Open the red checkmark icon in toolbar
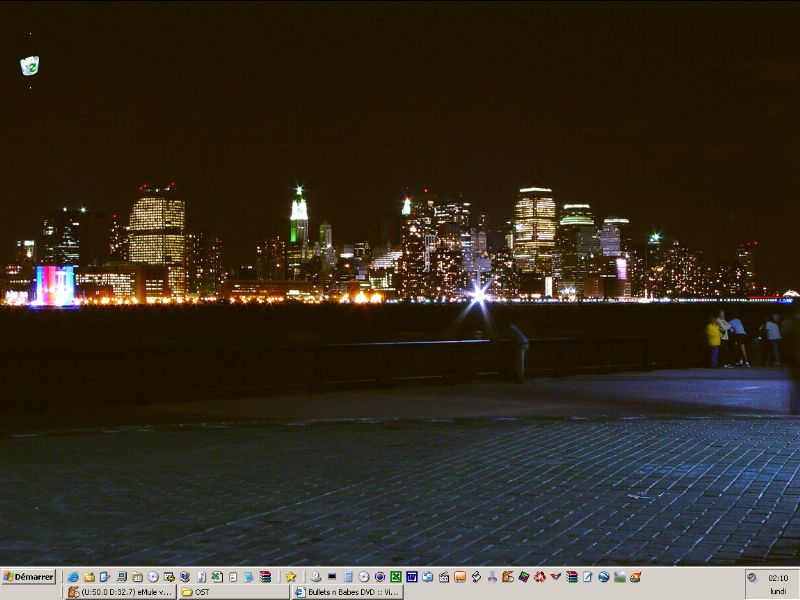Image resolution: width=800 pixels, height=600 pixels. [x=556, y=577]
